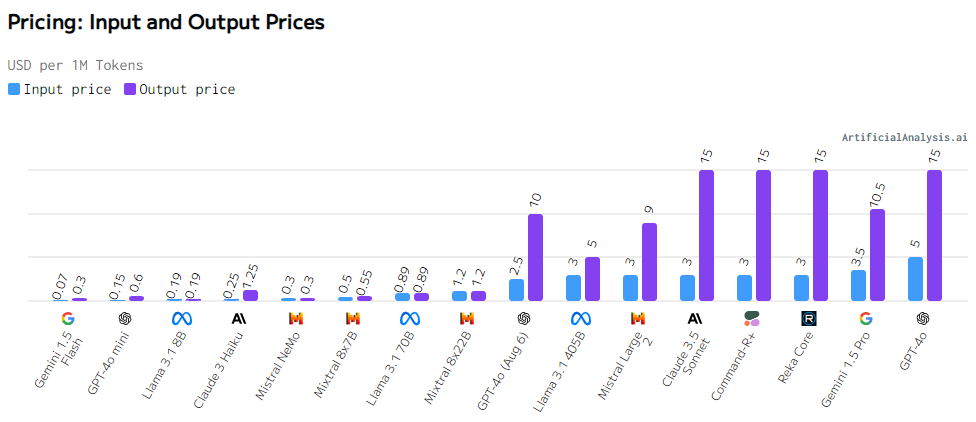Click the Meta logo for Llama 3.1 8B
The width and height of the screenshot is (976, 422).
click(182, 318)
